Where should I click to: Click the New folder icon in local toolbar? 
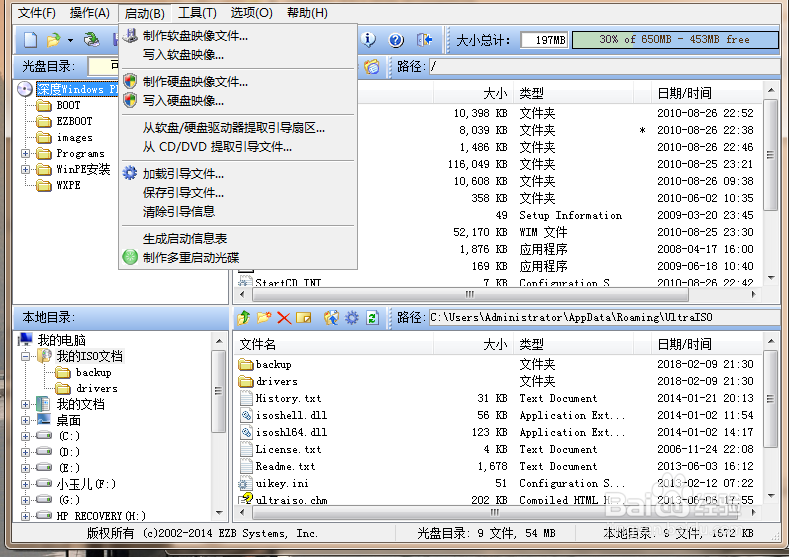264,317
